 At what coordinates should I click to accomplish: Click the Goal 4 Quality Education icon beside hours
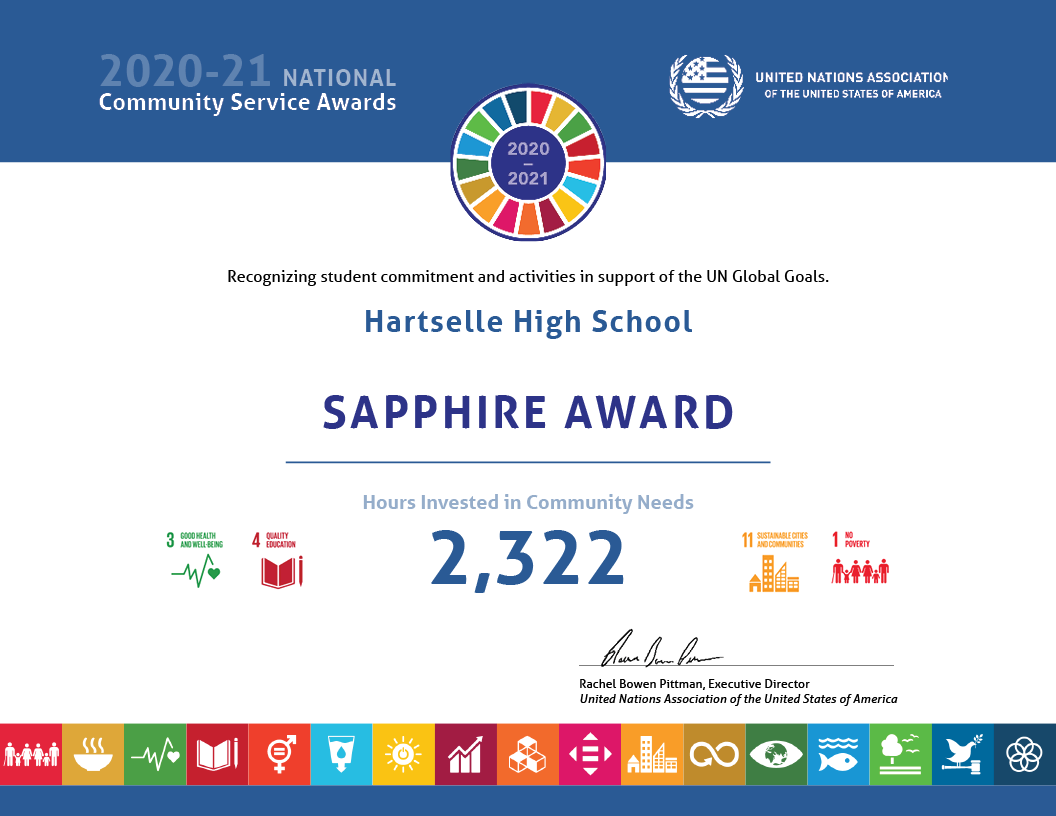pyautogui.click(x=278, y=559)
